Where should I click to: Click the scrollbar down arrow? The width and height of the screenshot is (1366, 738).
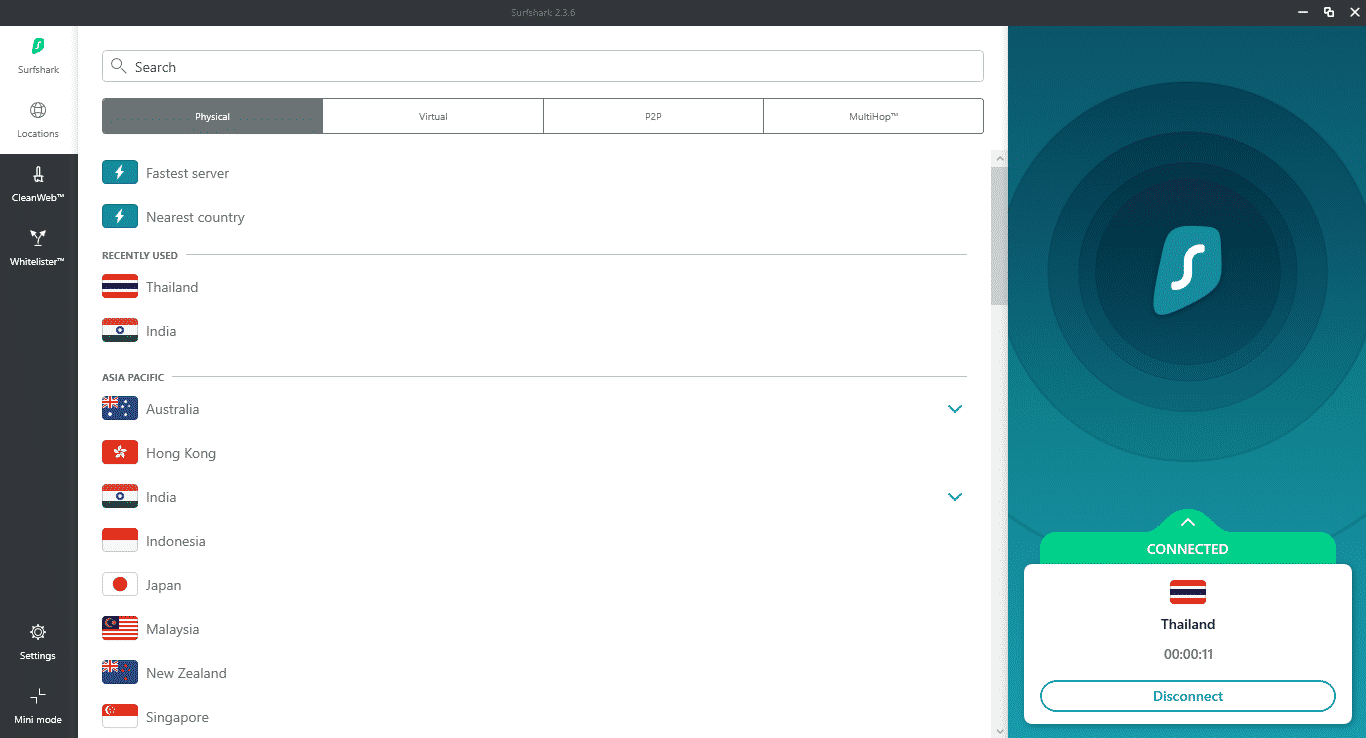coord(999,730)
